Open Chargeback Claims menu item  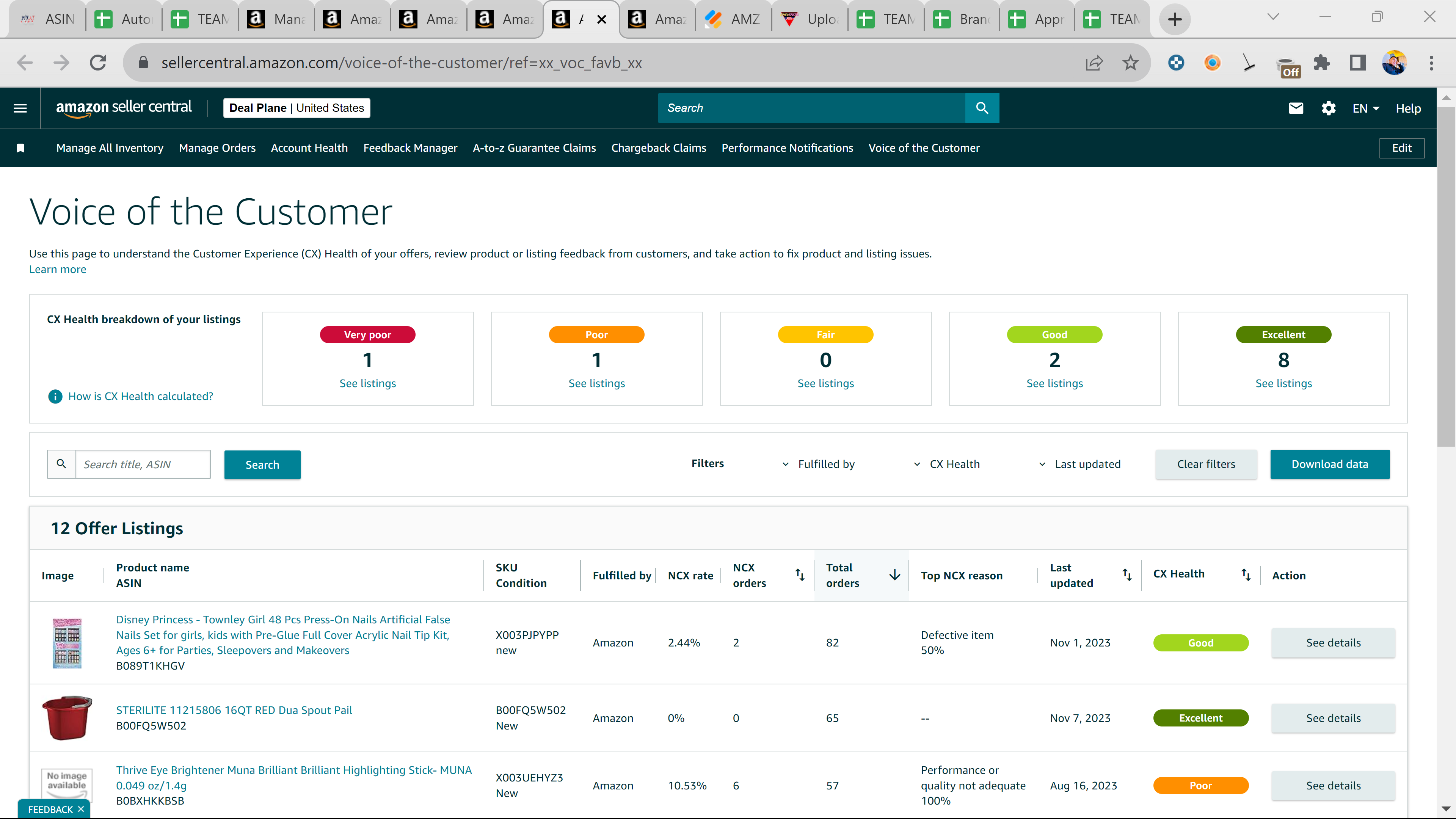659,148
